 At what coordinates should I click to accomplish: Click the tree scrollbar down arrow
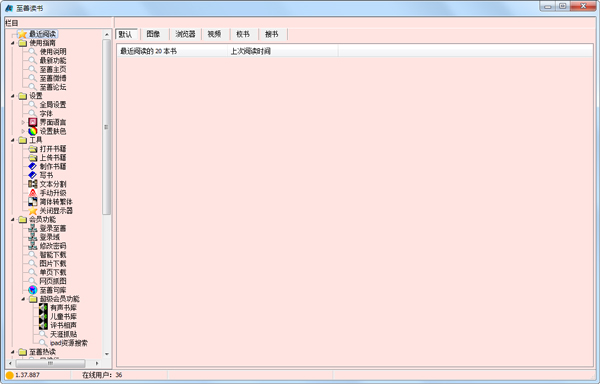click(x=107, y=354)
